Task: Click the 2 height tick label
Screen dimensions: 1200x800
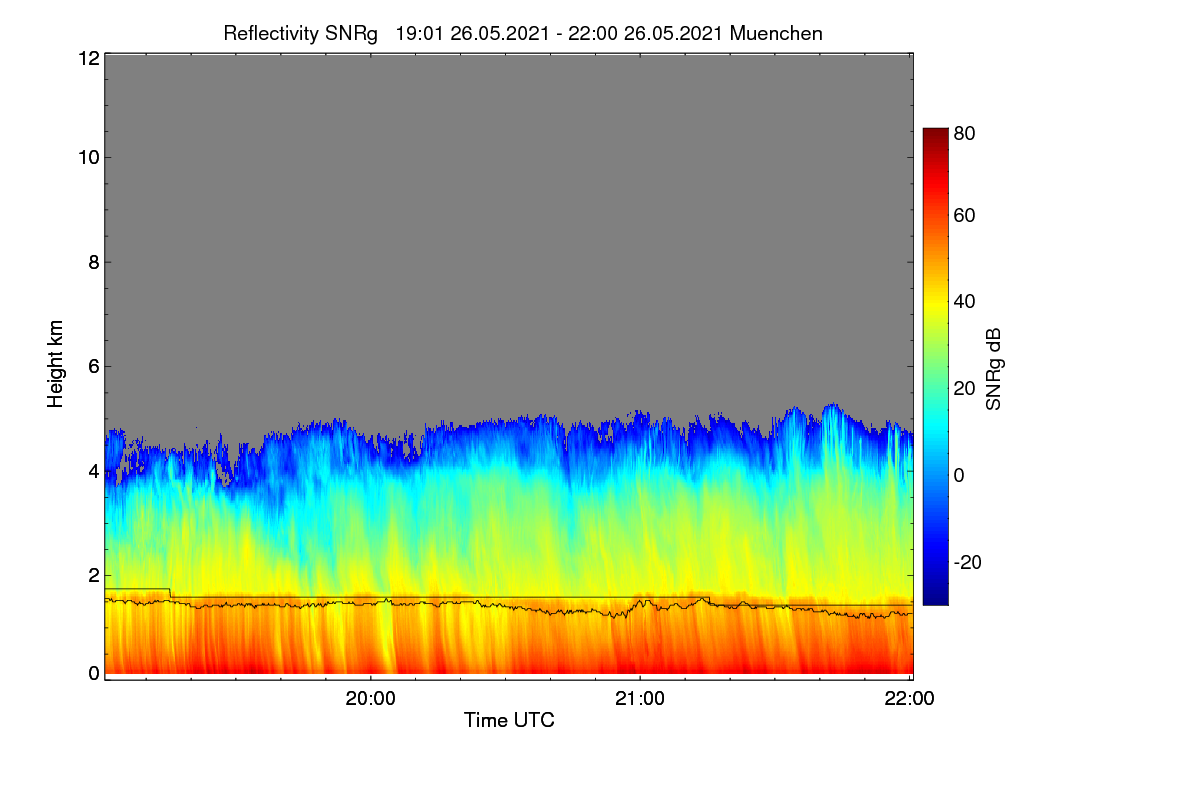Action: tap(92, 575)
